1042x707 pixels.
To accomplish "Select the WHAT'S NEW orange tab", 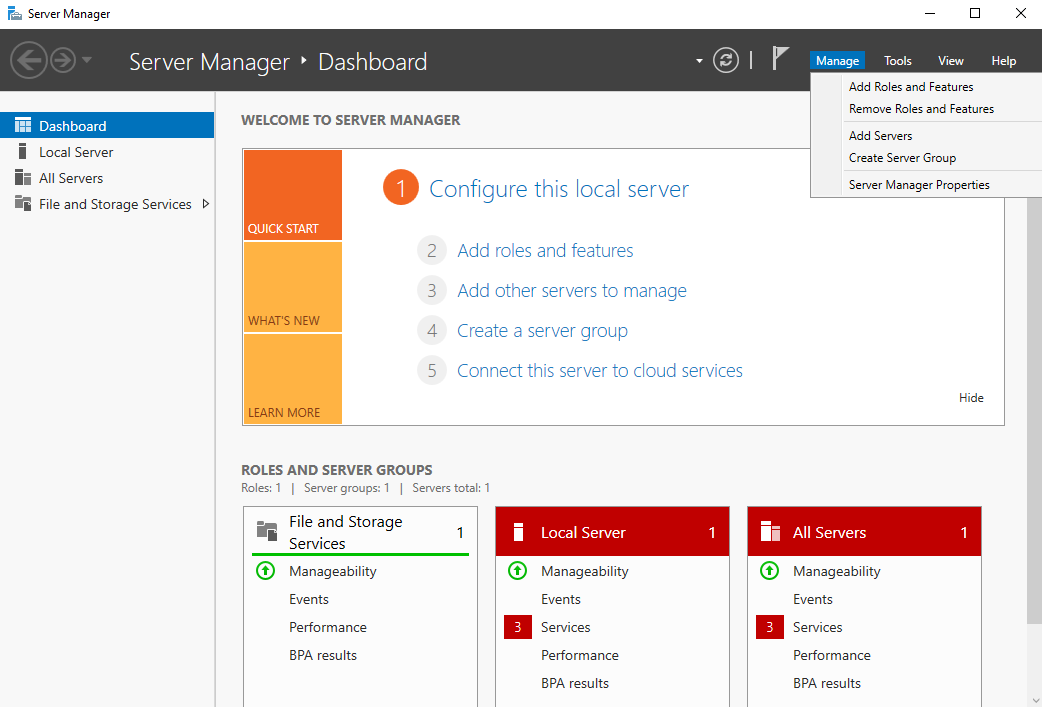I will pos(292,288).
